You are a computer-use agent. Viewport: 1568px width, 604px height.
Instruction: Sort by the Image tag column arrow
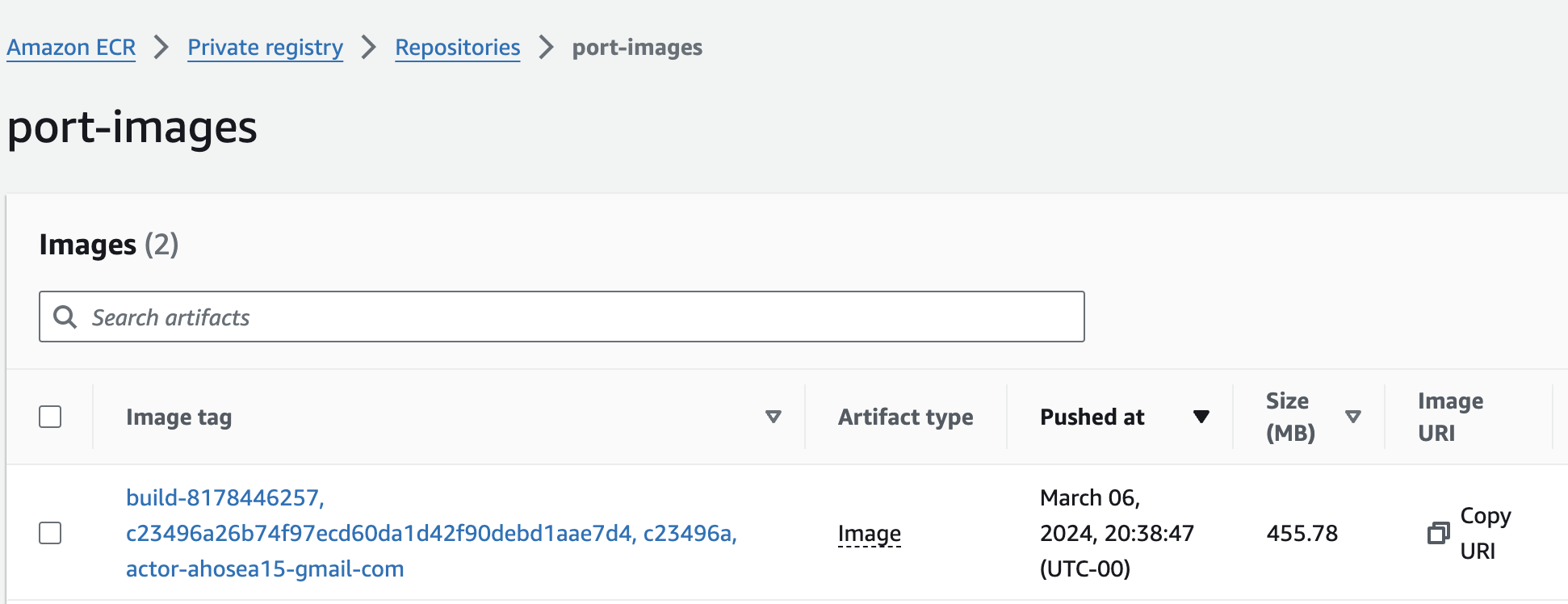point(773,417)
